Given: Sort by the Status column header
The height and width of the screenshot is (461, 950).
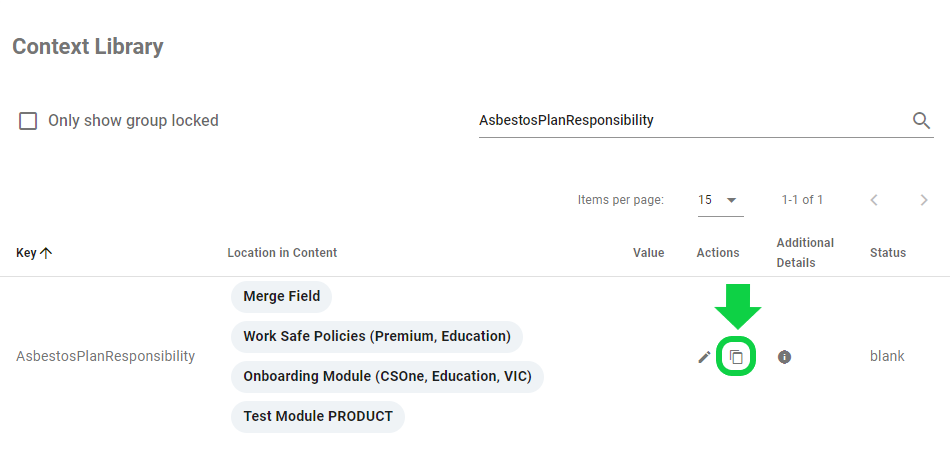Looking at the screenshot, I should (x=888, y=253).
